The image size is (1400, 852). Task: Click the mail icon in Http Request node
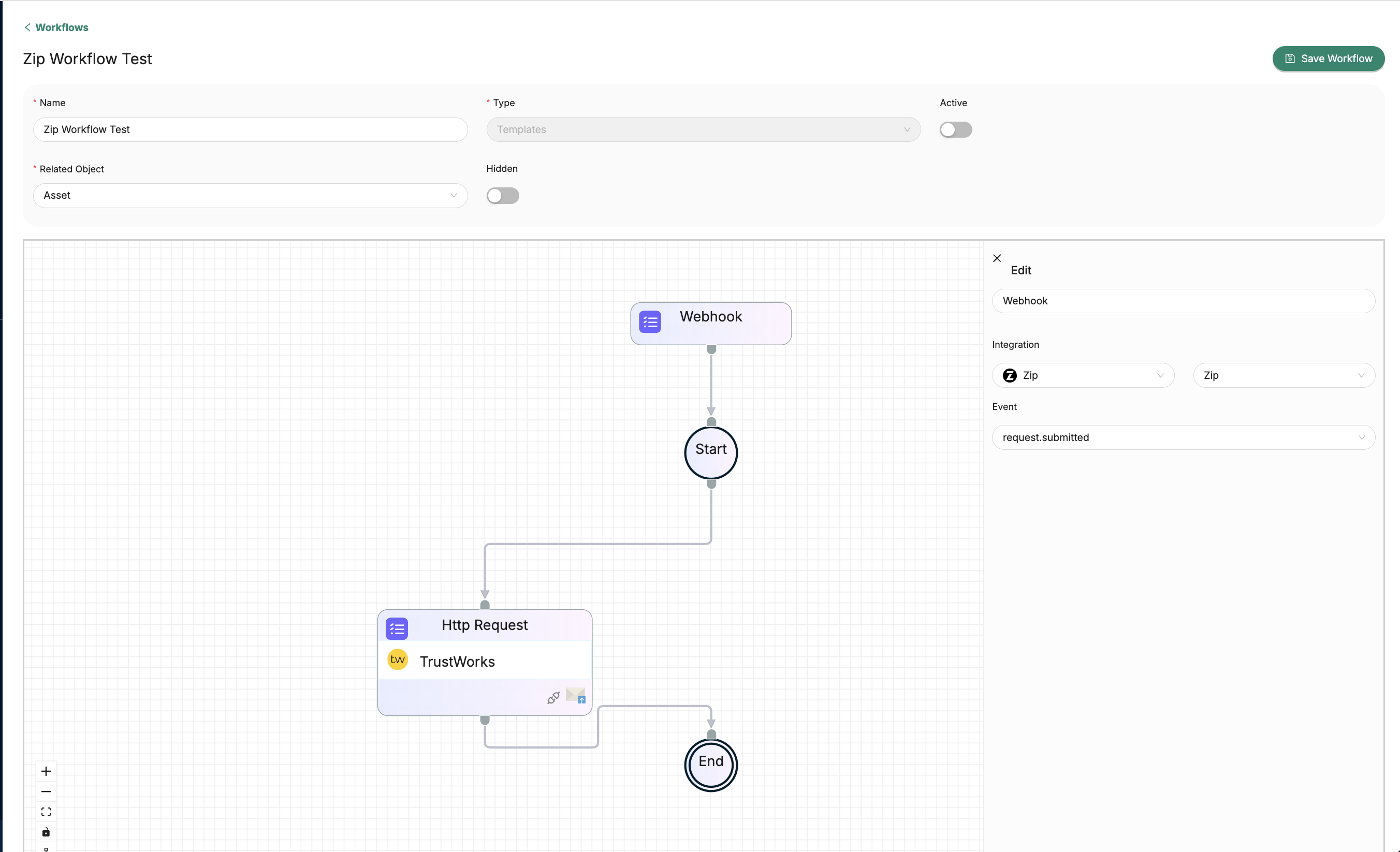tap(576, 695)
